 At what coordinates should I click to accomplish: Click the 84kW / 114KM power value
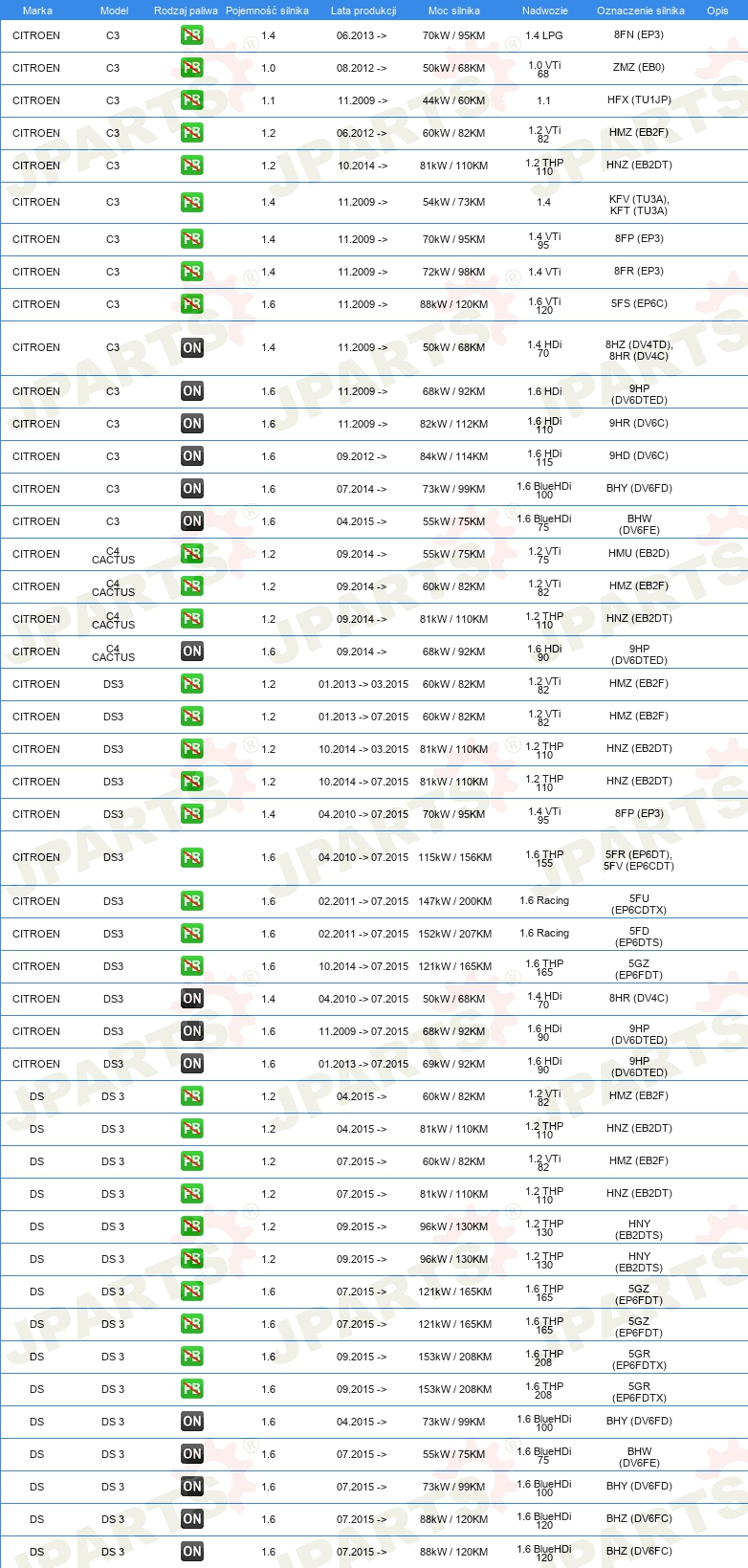pos(454,456)
